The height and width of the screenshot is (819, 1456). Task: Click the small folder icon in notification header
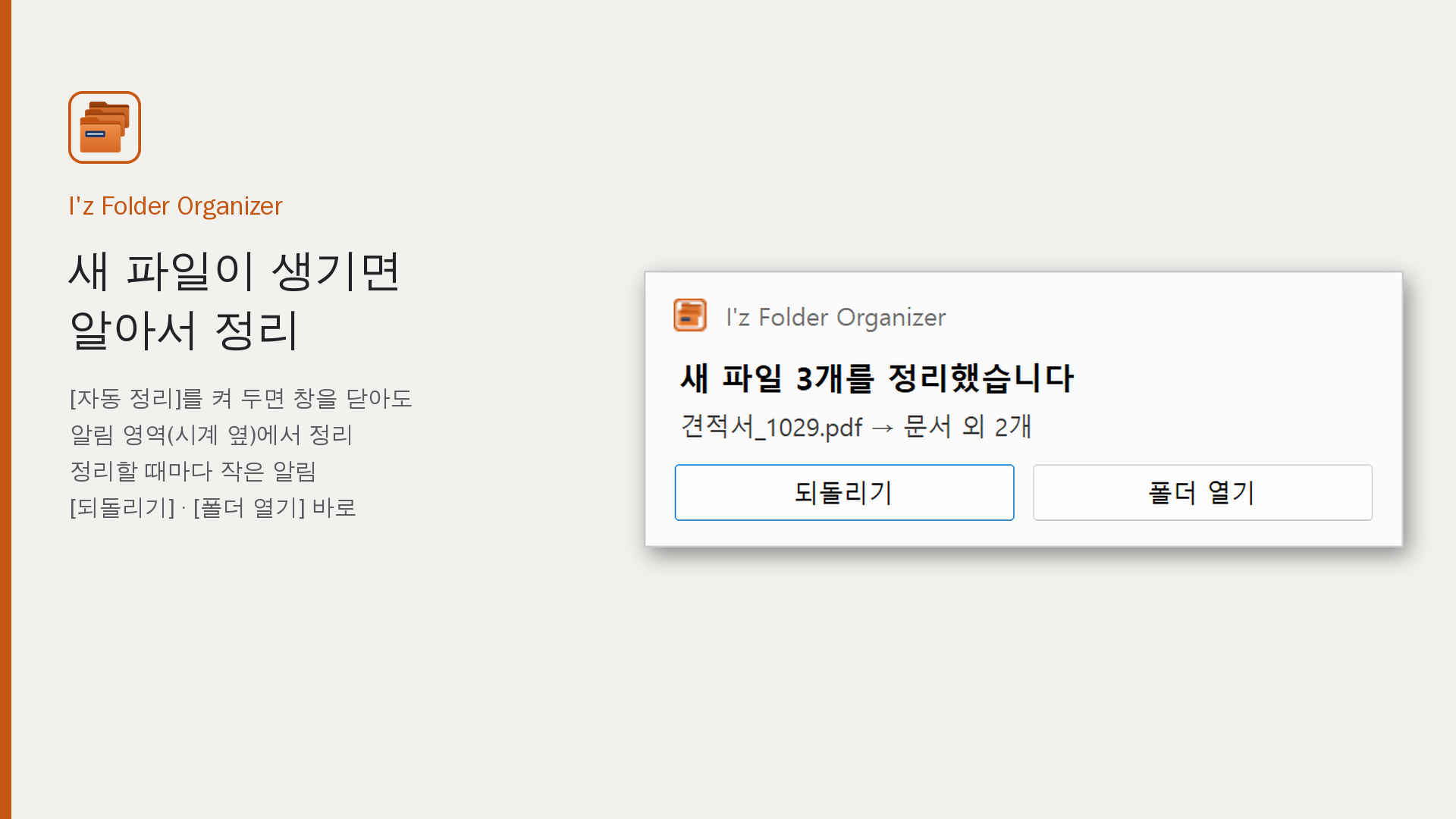(690, 315)
